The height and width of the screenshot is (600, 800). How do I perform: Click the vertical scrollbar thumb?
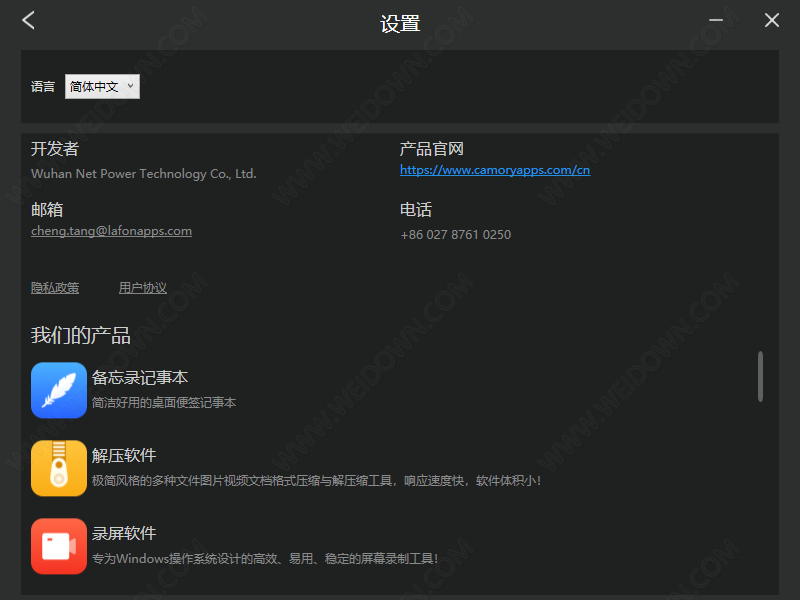(760, 376)
